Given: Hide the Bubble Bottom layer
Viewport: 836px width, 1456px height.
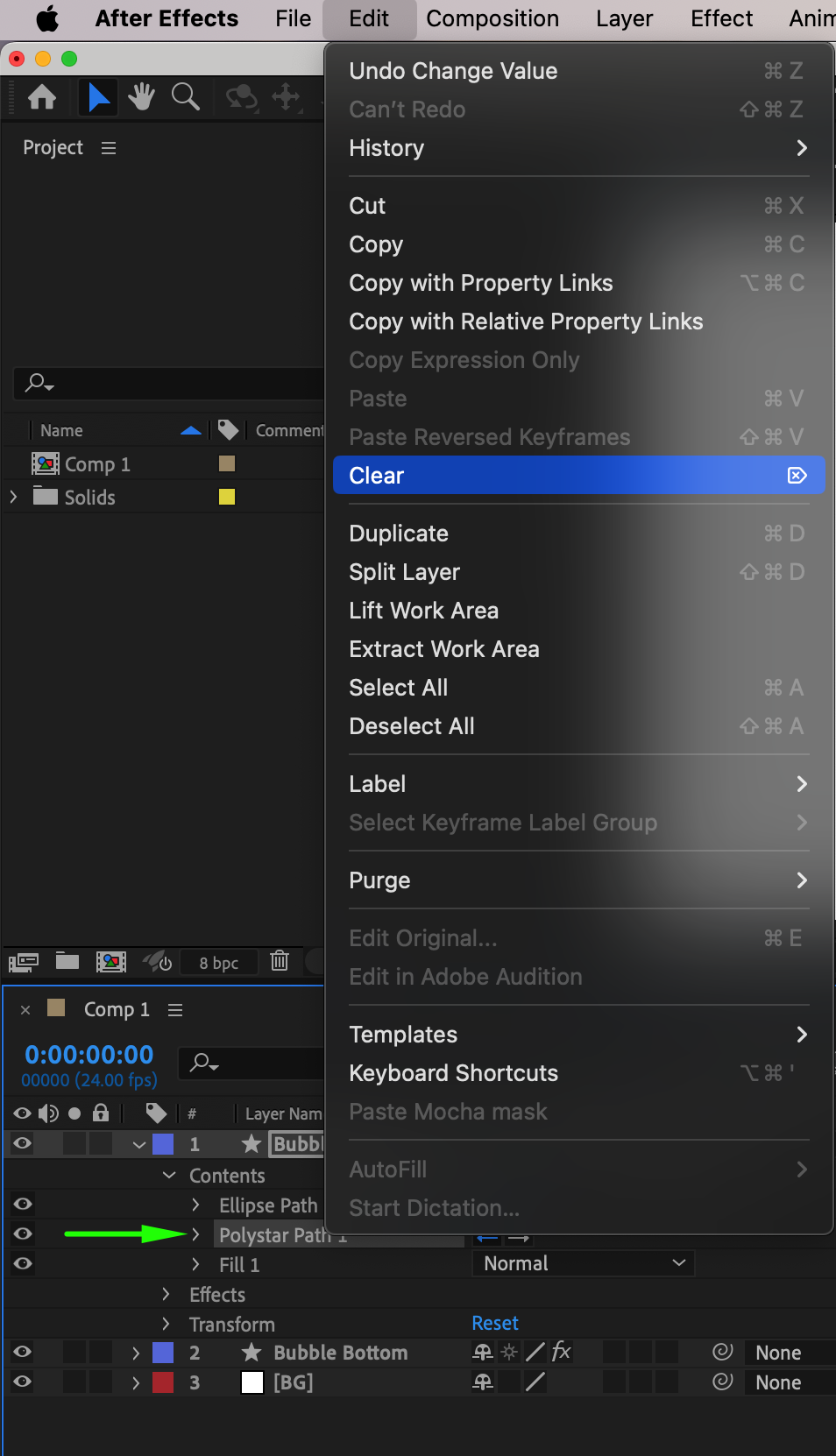Looking at the screenshot, I should pyautogui.click(x=23, y=1352).
